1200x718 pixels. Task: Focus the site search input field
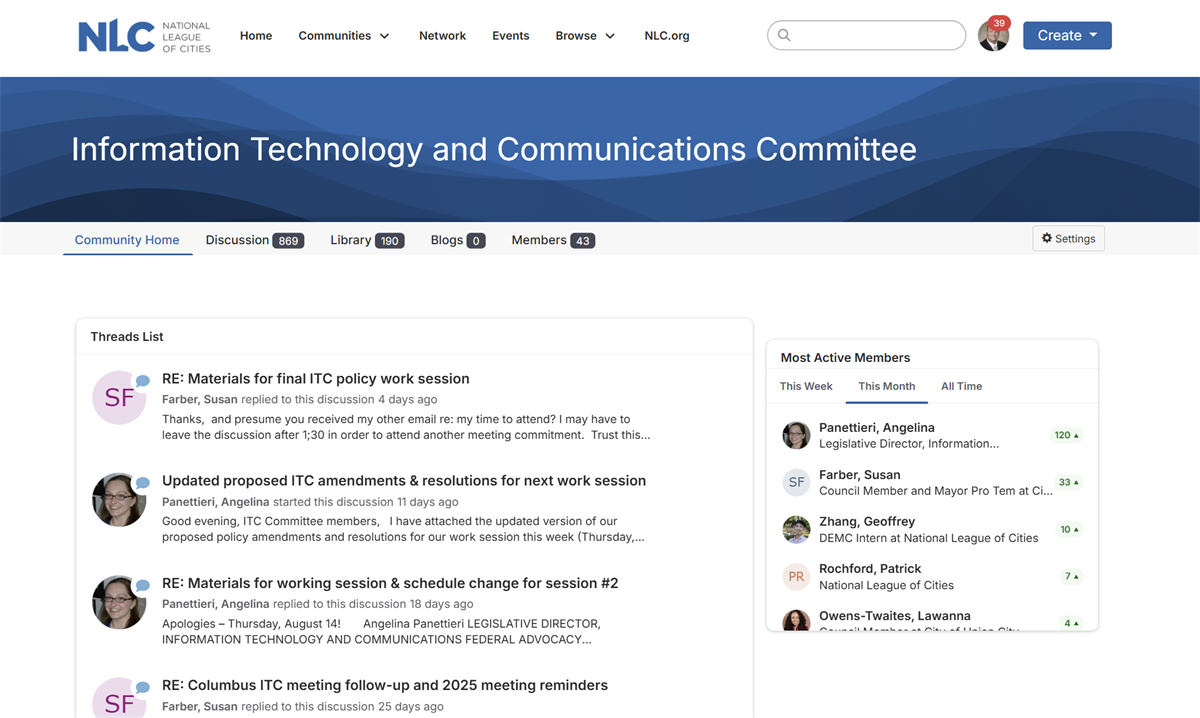coord(866,35)
